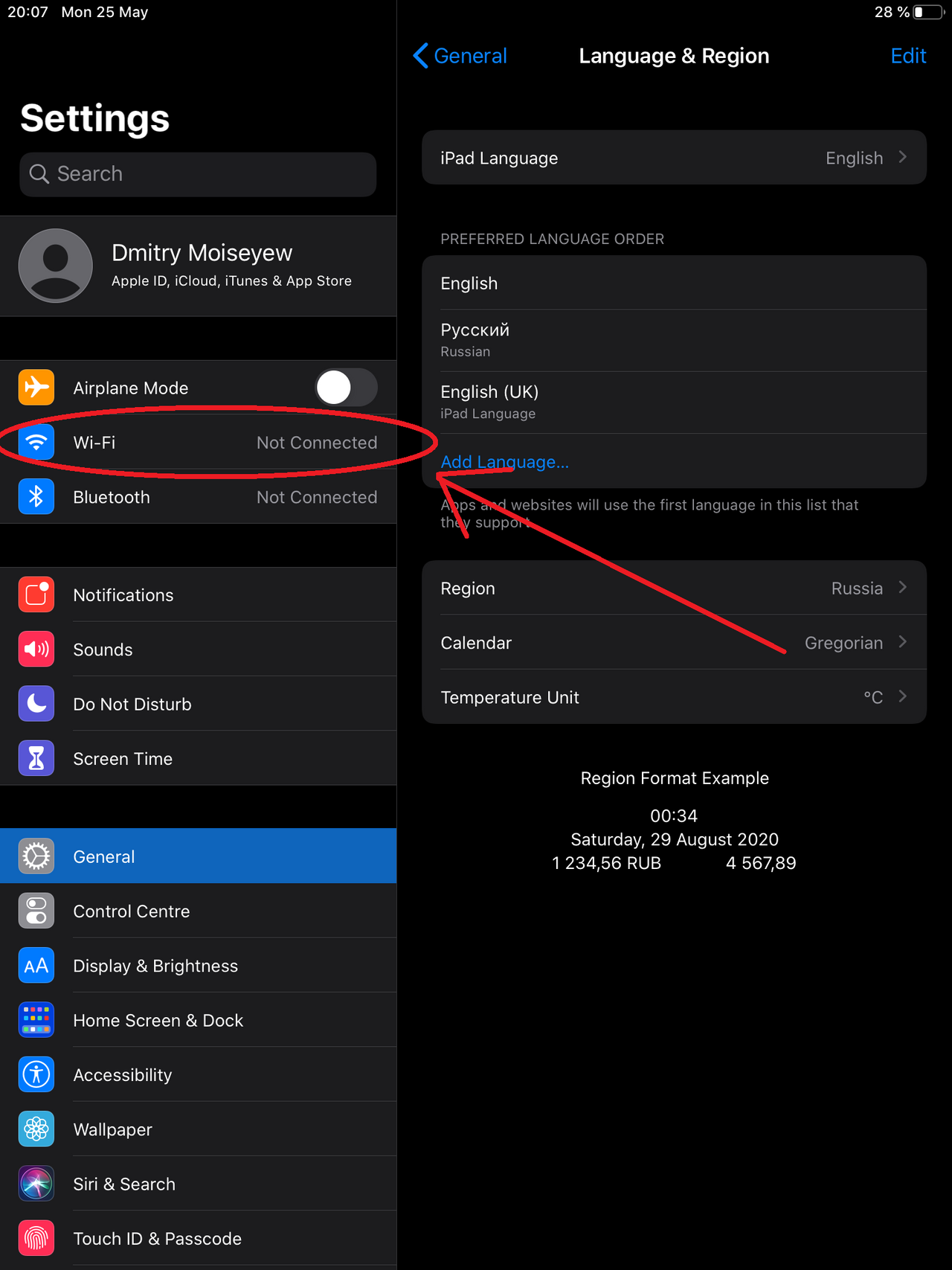Open Dmitry Moiseyew Apple ID account

pos(199,266)
